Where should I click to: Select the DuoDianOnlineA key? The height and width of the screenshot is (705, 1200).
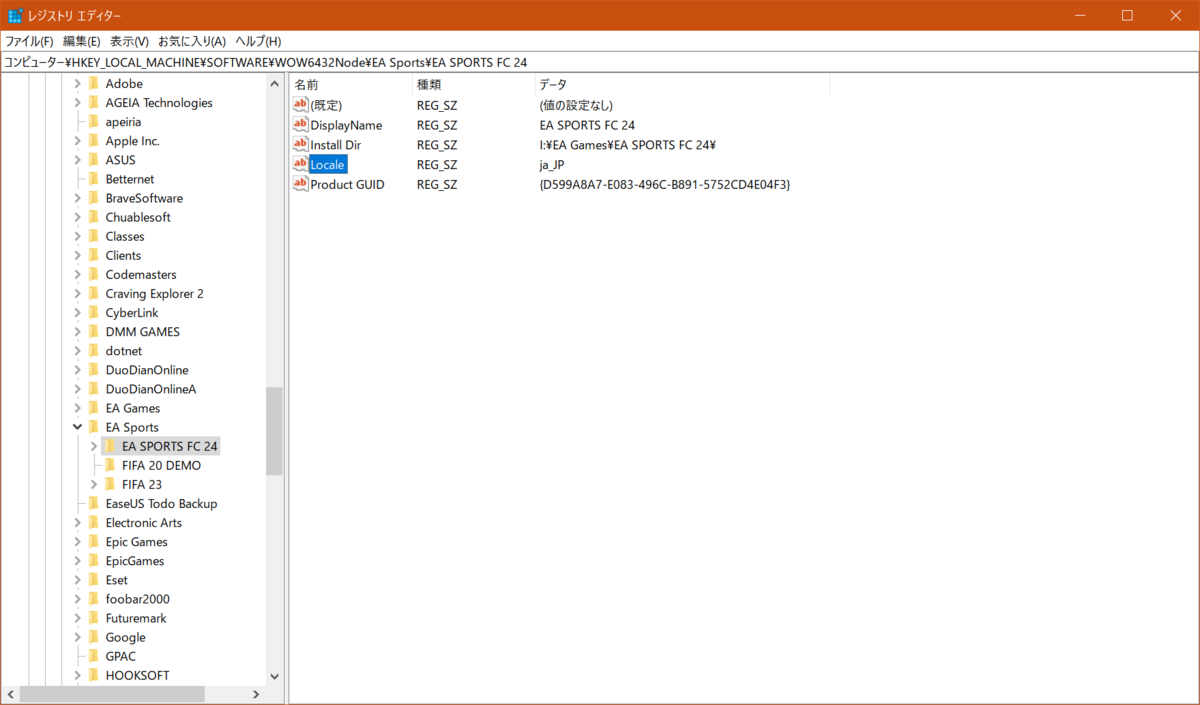(x=150, y=389)
